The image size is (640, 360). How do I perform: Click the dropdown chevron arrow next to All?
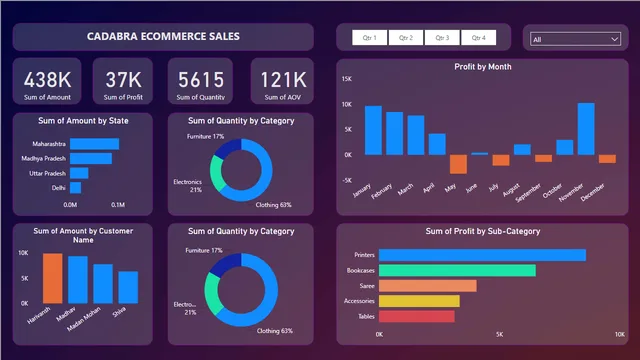click(614, 39)
